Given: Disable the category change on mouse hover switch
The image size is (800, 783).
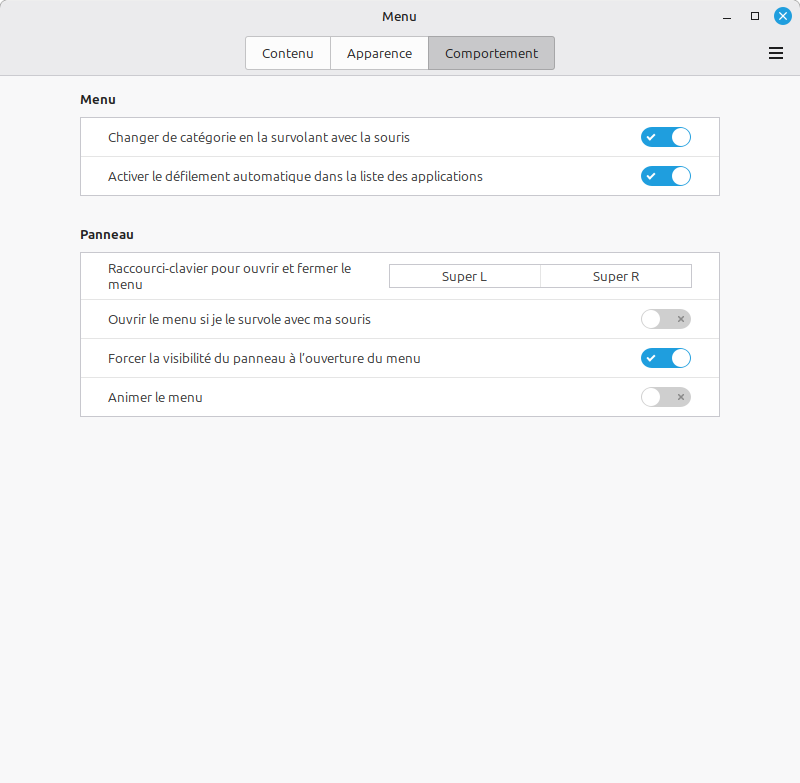Looking at the screenshot, I should coord(665,137).
